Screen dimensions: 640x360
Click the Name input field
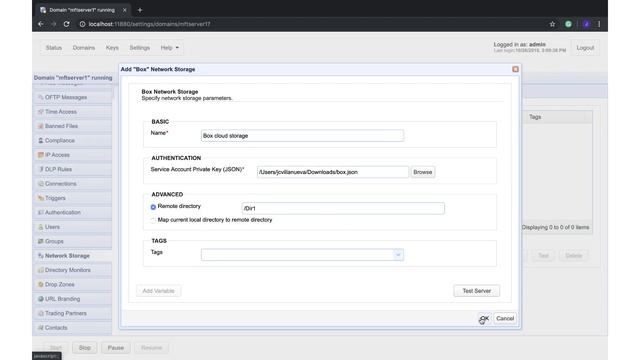coord(302,136)
